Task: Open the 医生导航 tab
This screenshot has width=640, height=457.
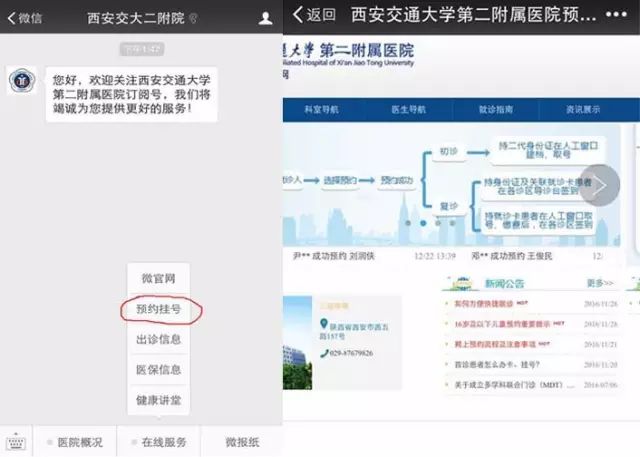Action: [409, 109]
